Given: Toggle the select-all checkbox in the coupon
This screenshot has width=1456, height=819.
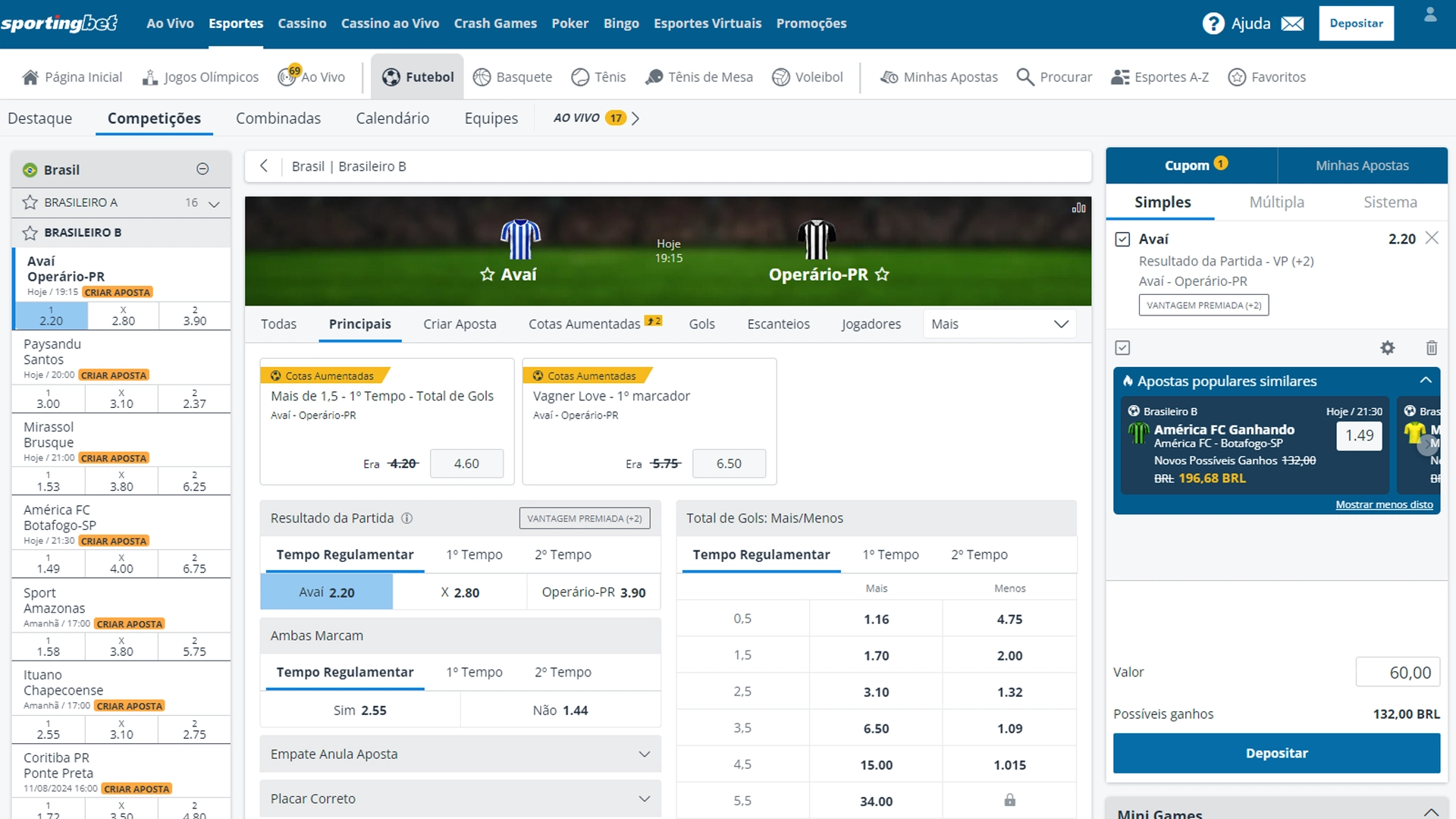Looking at the screenshot, I should (1122, 347).
